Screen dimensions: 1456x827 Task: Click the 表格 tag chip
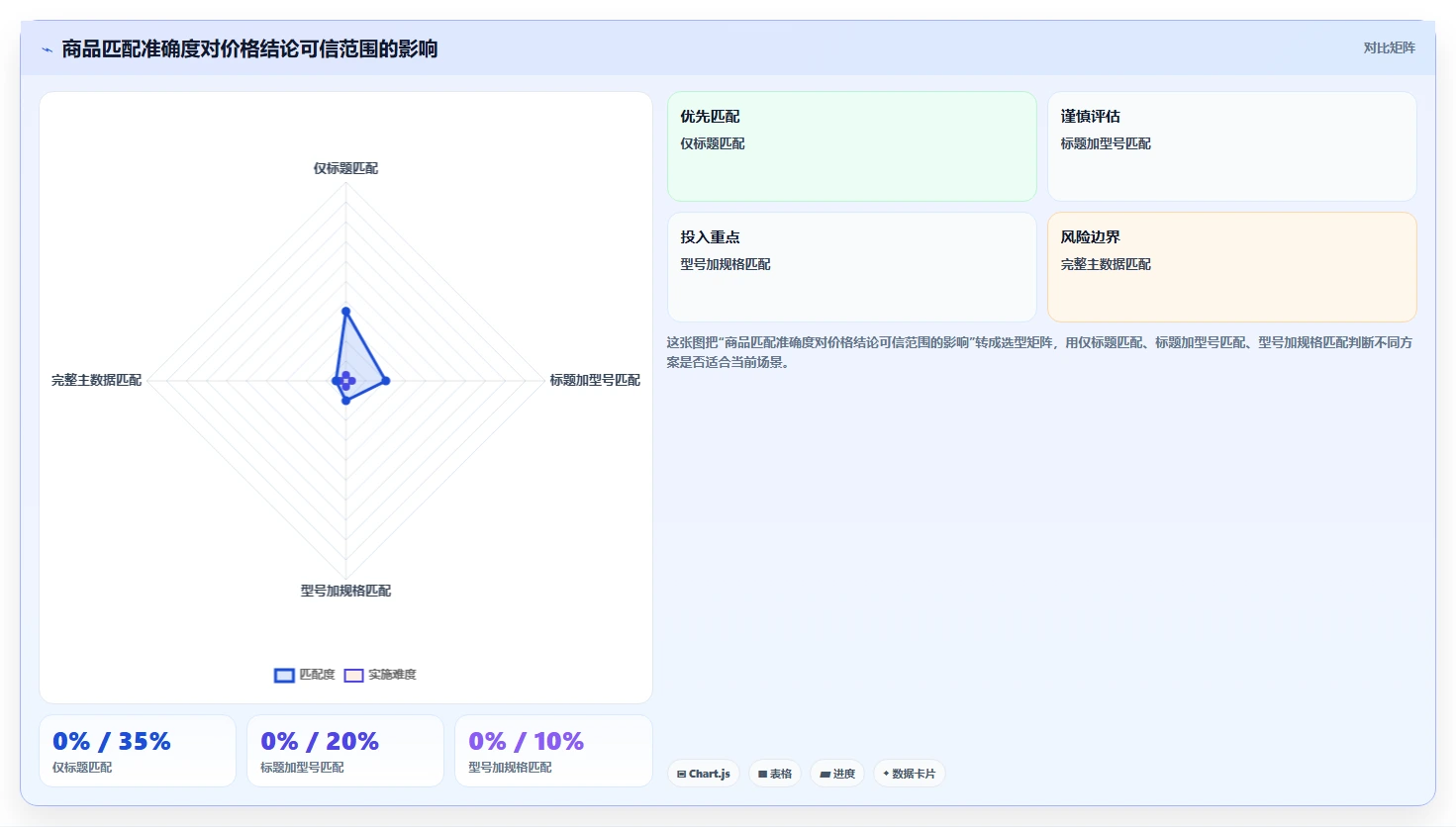[x=775, y=774]
